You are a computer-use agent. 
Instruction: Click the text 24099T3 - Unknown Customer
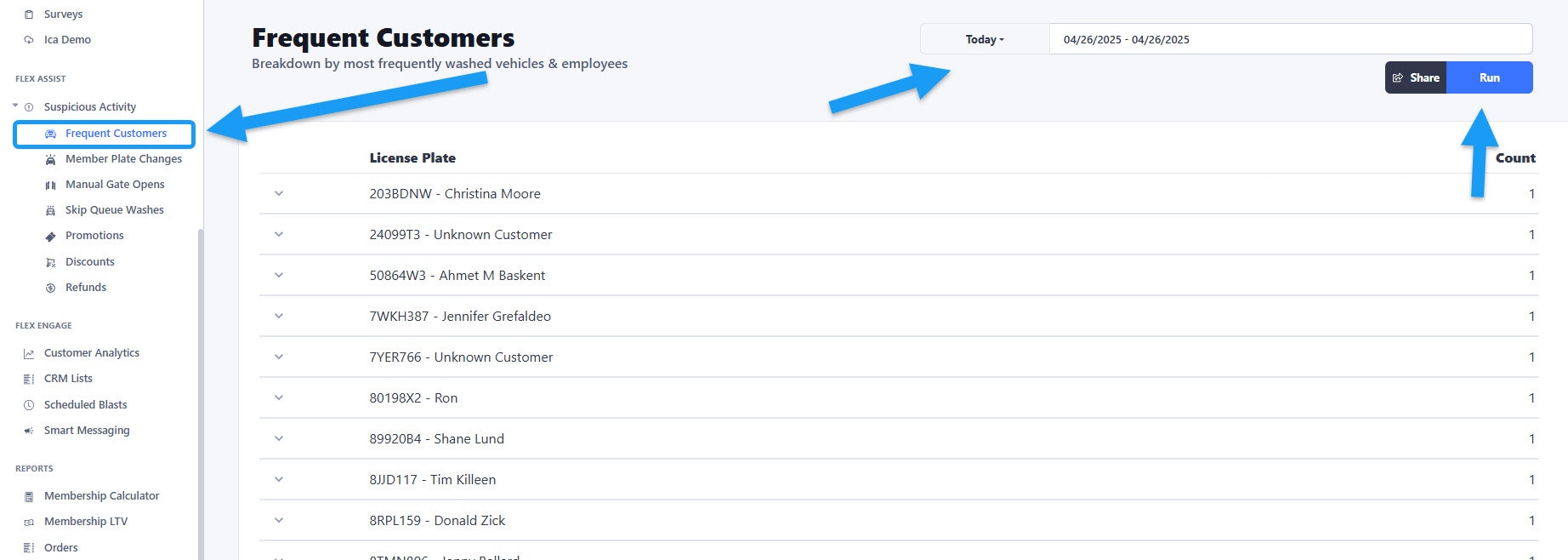(x=461, y=235)
